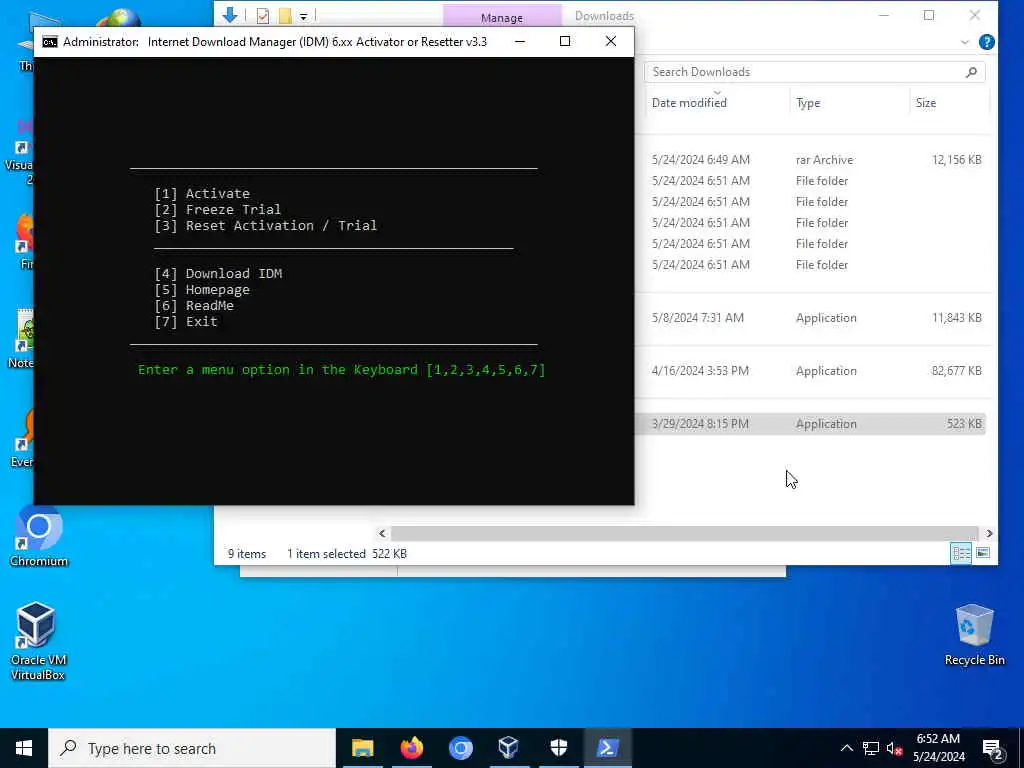Click the Windows Start button

click(x=24, y=748)
